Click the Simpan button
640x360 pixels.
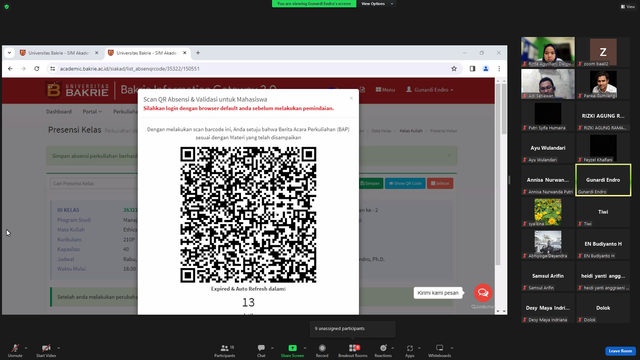(370, 183)
